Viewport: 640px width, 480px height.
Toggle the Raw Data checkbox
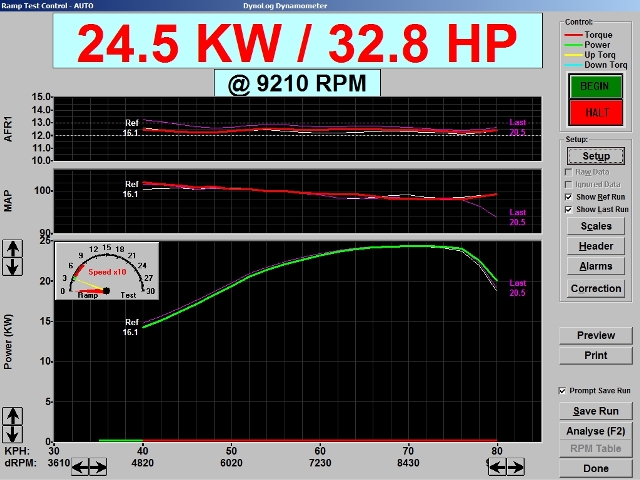[x=568, y=172]
